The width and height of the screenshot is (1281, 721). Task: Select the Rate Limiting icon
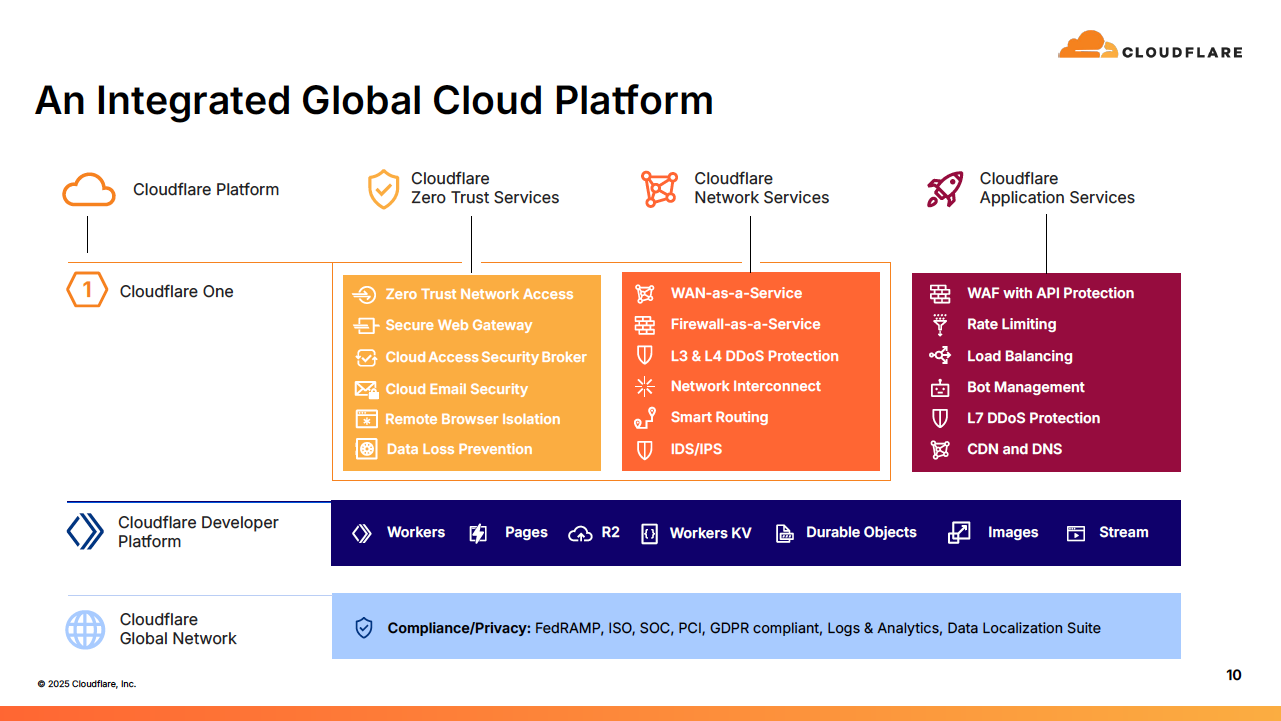tap(939, 324)
